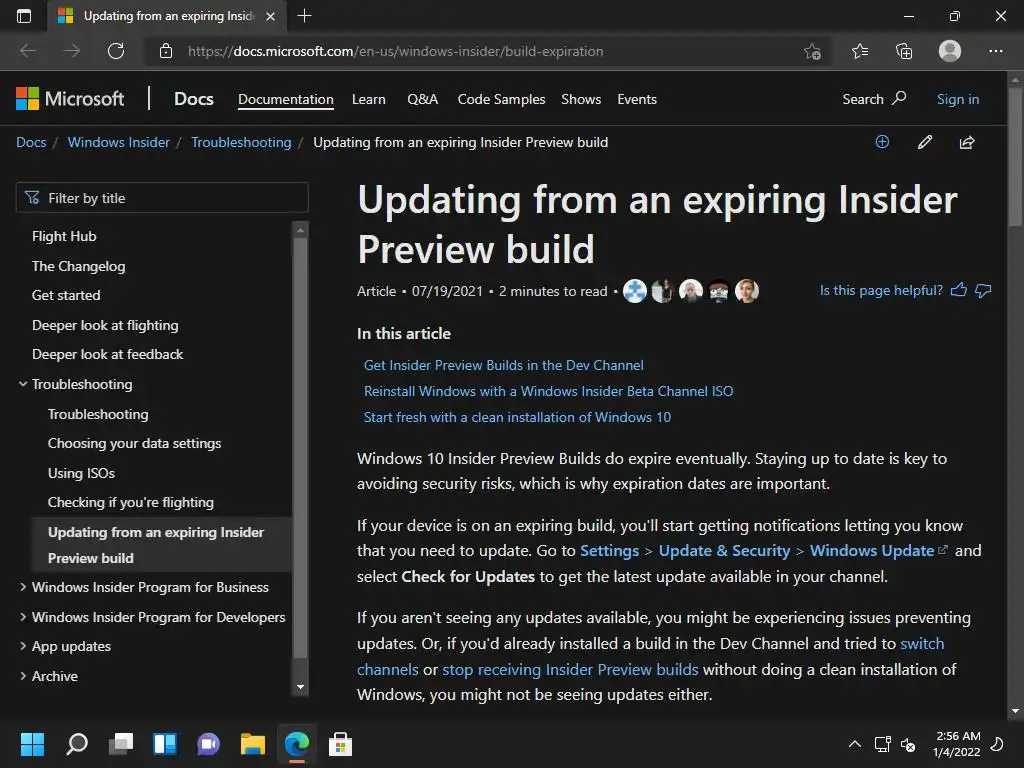Click the Microsoft logo
1024x768 pixels.
click(70, 99)
